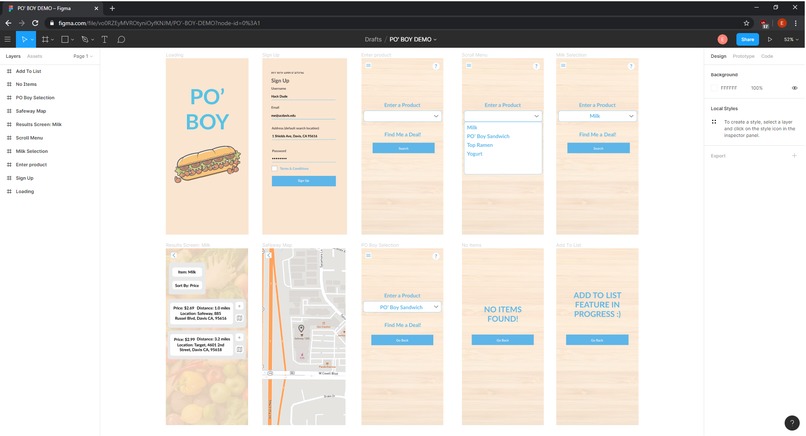Go back with browser back arrow
806x436 pixels.
click(8, 23)
